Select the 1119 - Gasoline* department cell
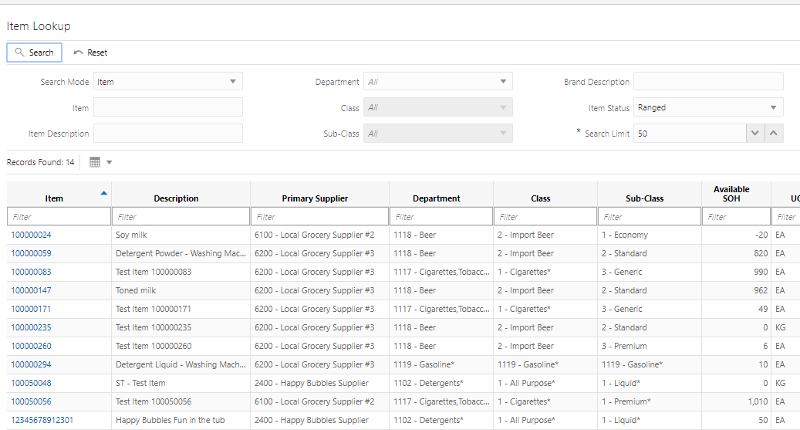Screen dimensions: 800x430 [x=441, y=365]
